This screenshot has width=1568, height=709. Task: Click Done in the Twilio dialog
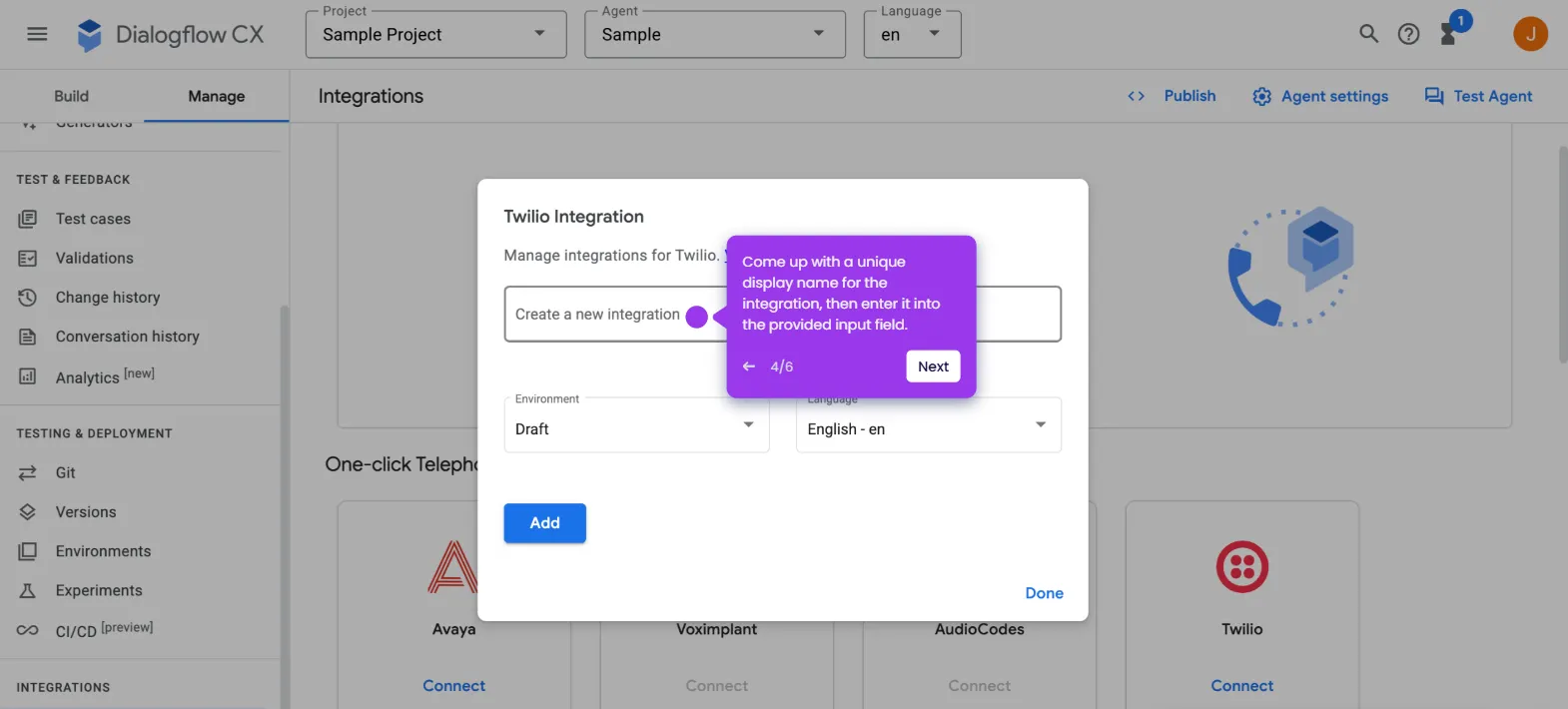point(1044,593)
